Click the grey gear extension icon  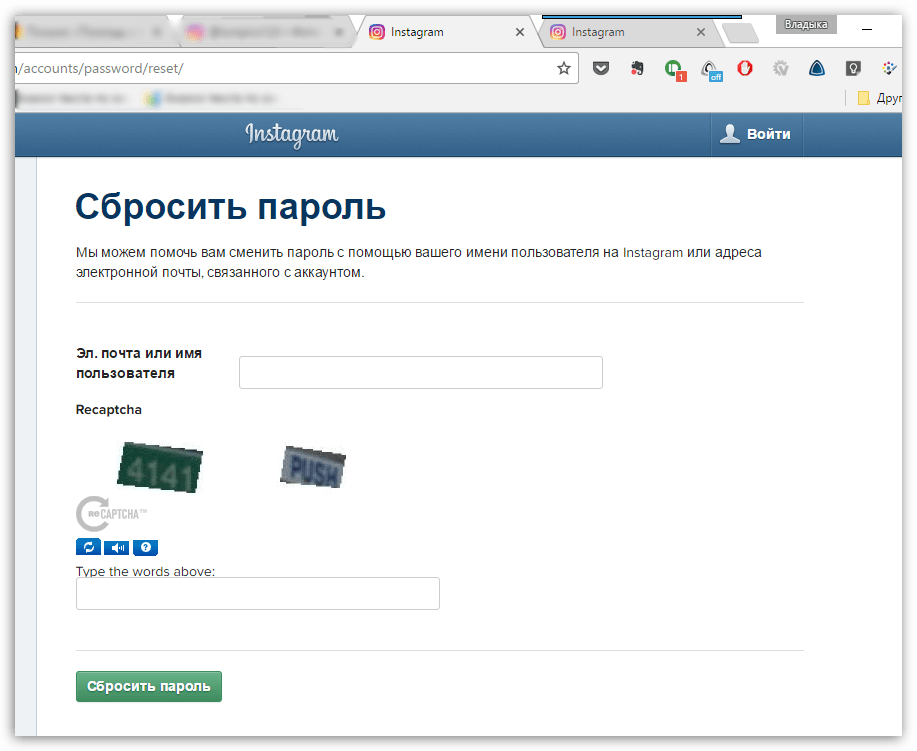(781, 68)
